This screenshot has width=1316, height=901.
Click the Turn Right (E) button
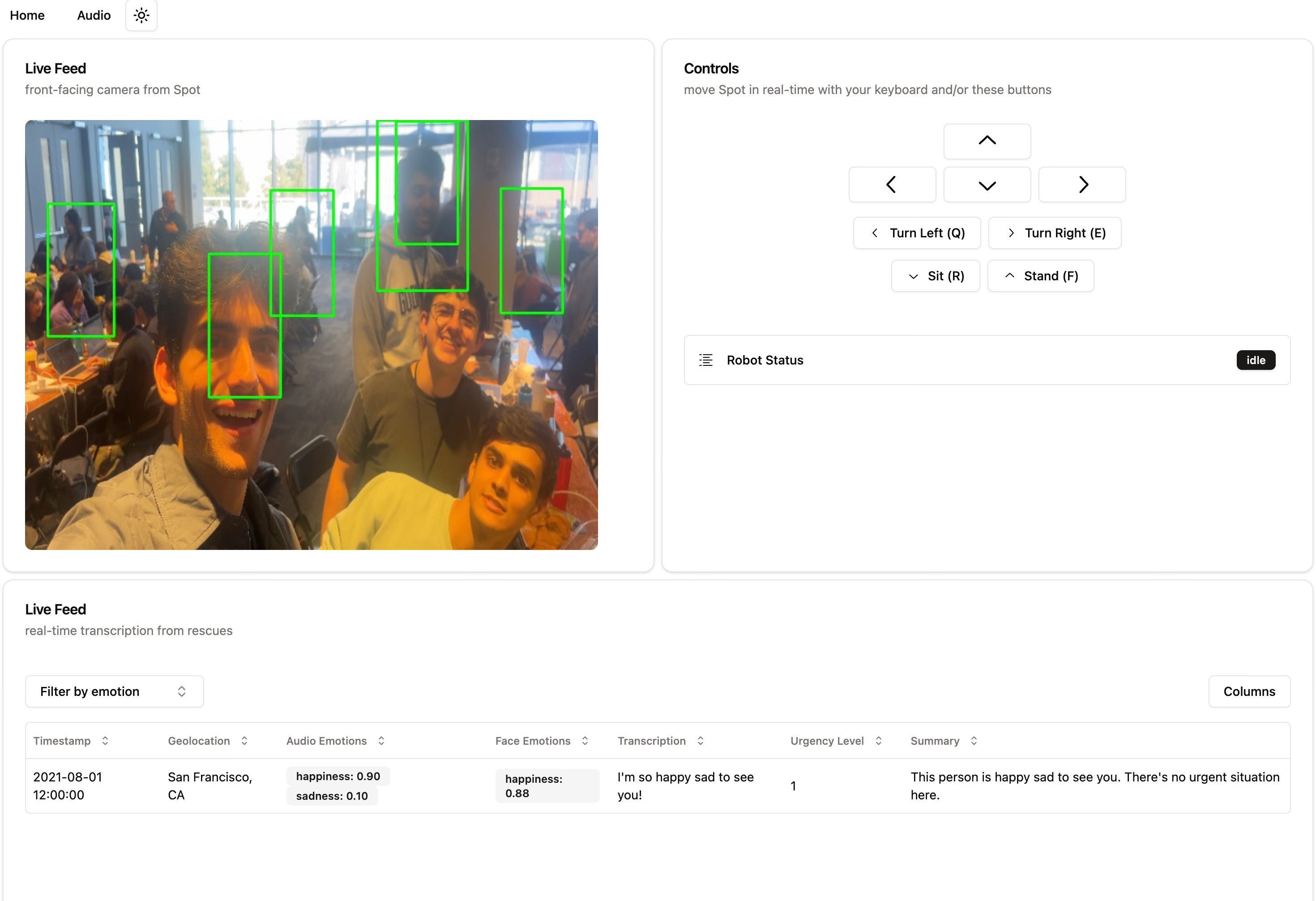(x=1055, y=233)
